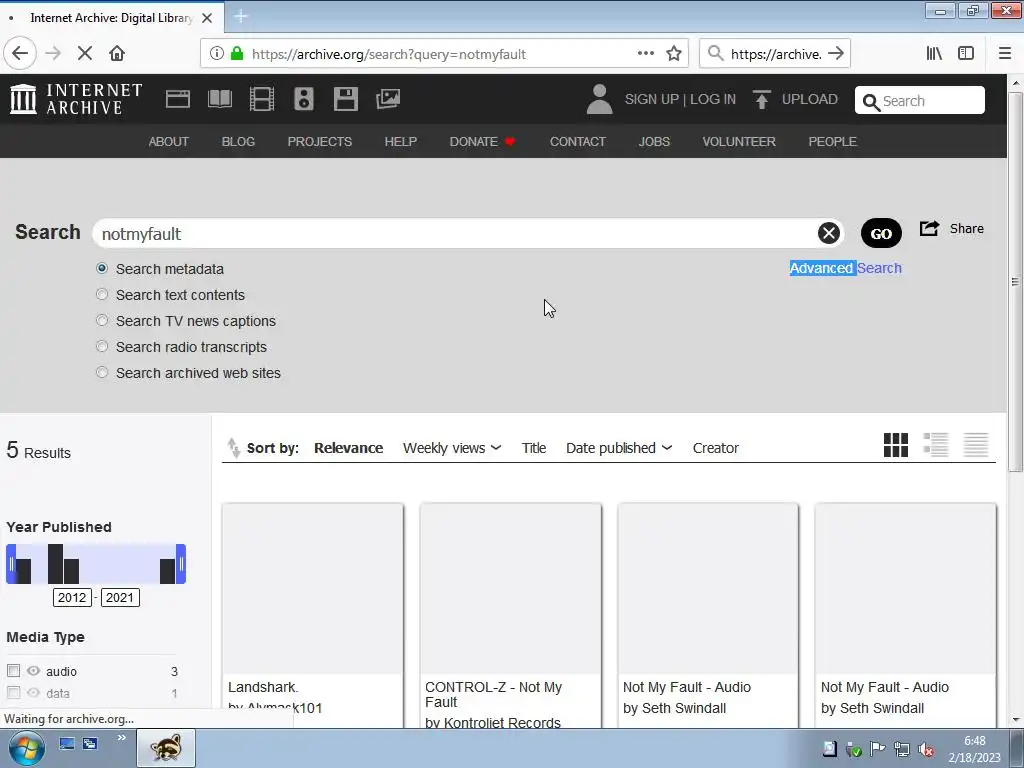Open the Advanced Search link
This screenshot has height=768, width=1024.
pyautogui.click(x=846, y=268)
